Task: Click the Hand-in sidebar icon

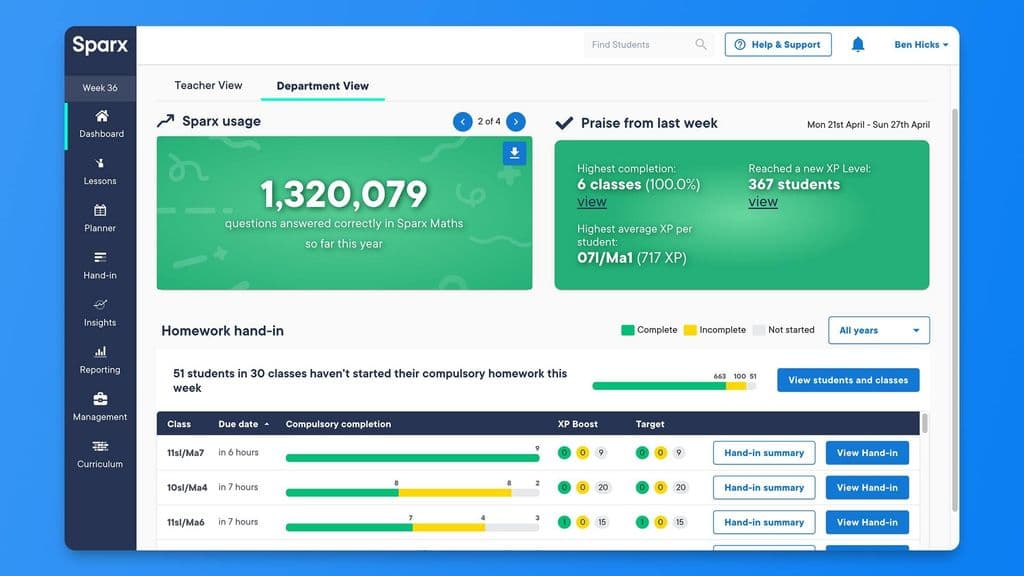Action: (x=99, y=266)
